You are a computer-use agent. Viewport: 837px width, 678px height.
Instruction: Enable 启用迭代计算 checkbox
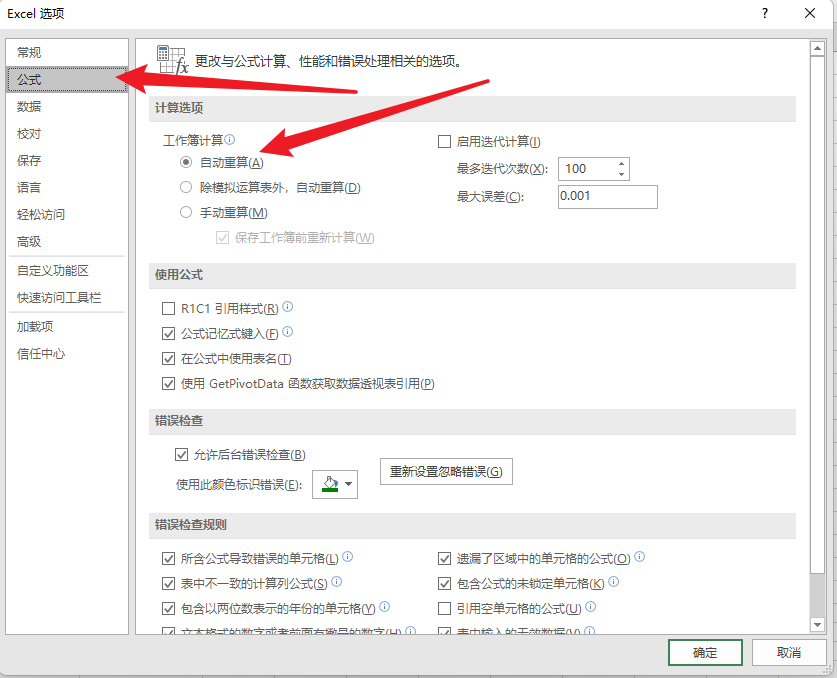[x=445, y=142]
